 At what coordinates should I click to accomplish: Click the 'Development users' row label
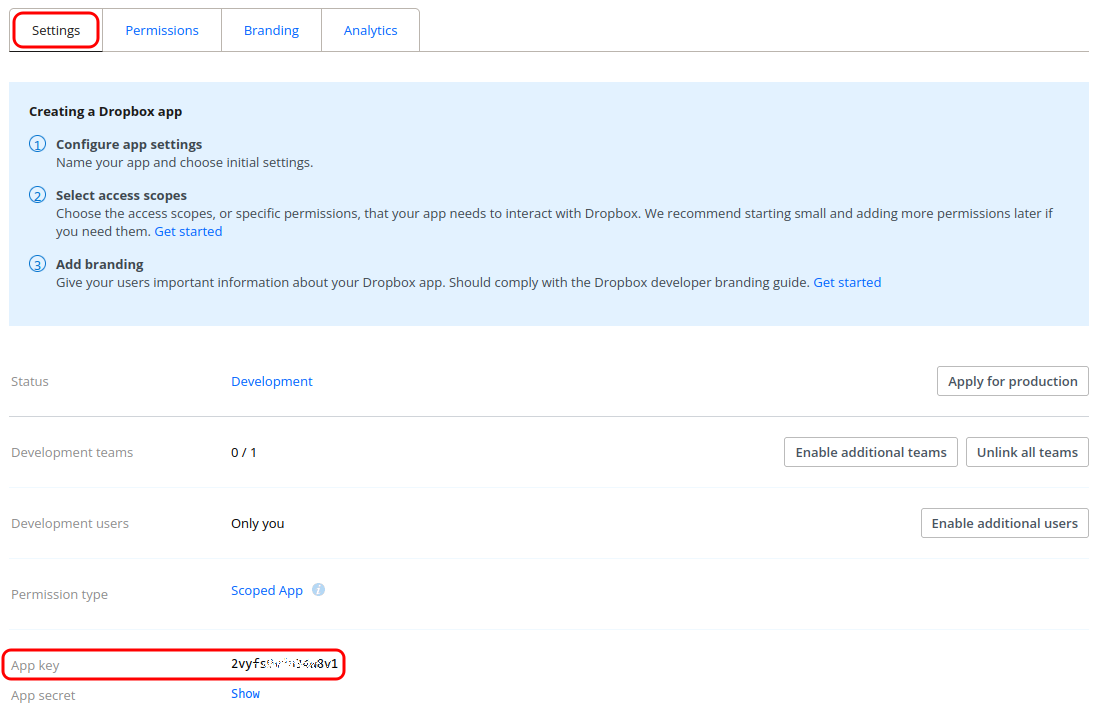point(70,524)
